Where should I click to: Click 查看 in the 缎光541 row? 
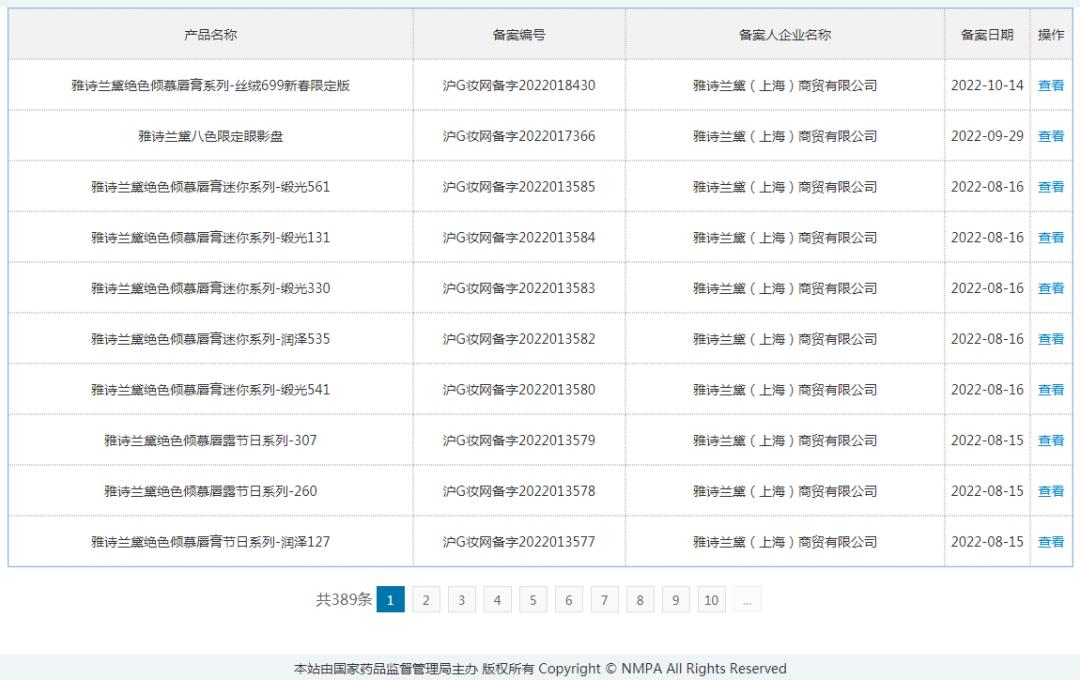click(x=1050, y=390)
